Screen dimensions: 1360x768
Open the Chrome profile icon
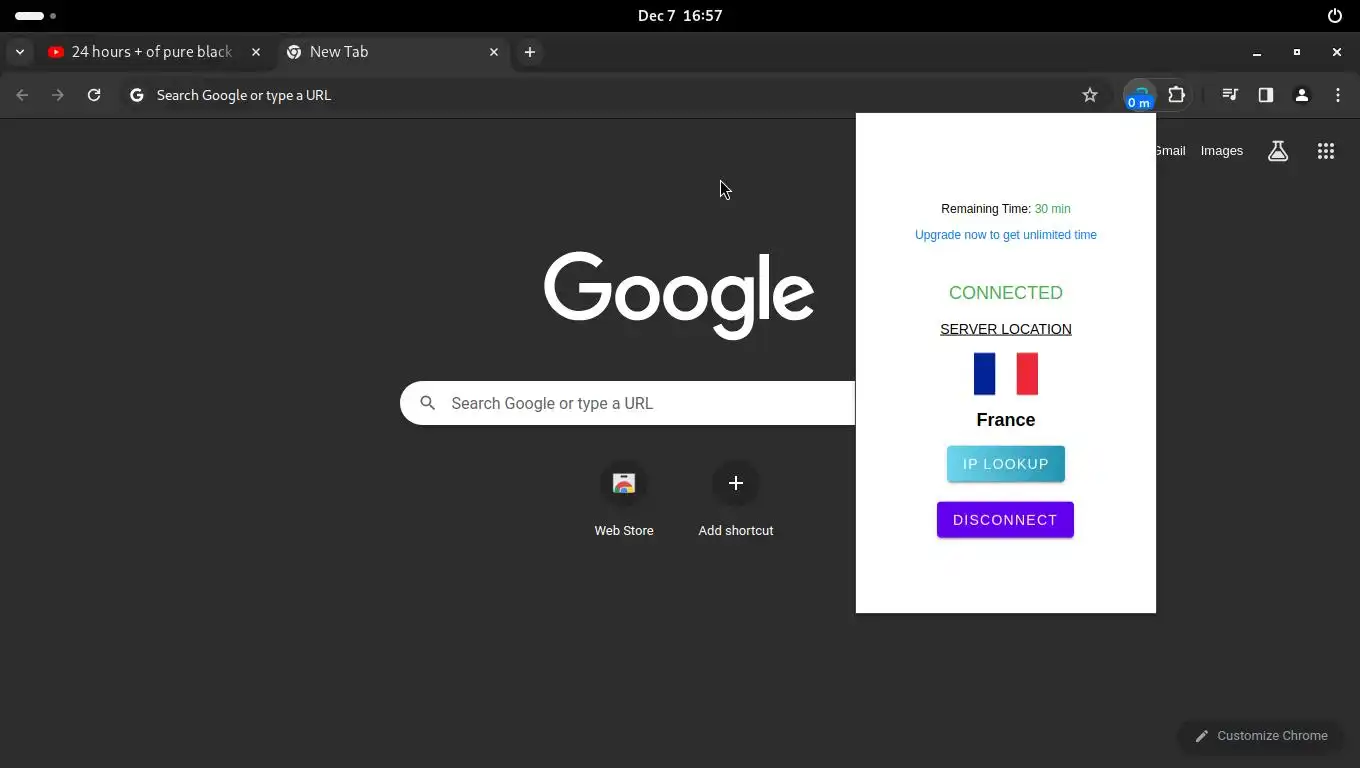click(x=1302, y=95)
